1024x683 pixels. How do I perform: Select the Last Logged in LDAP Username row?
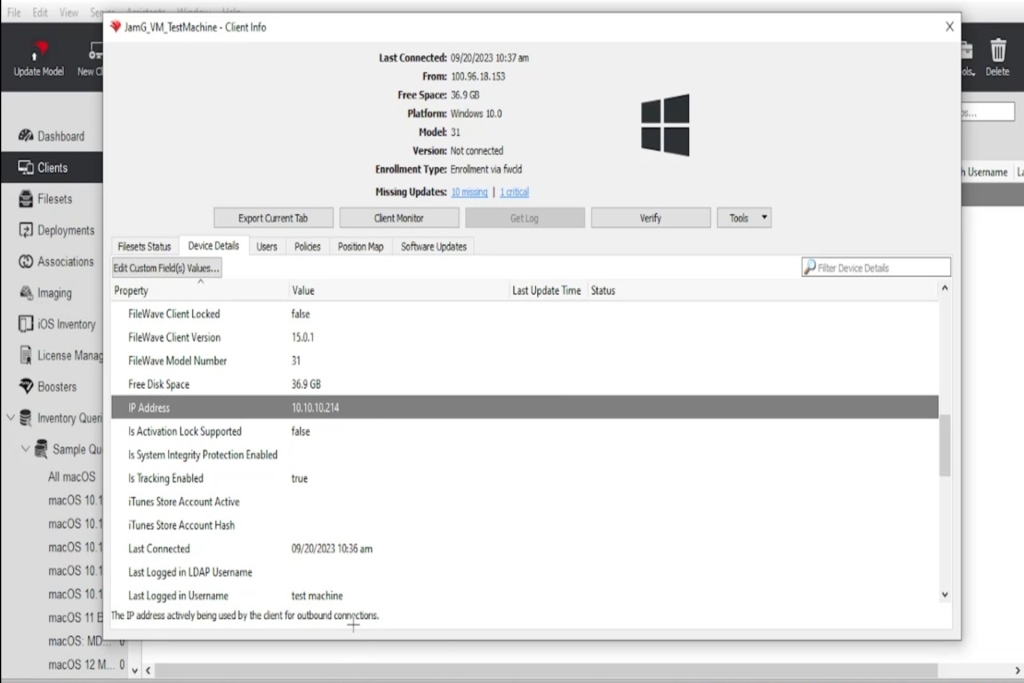coord(524,573)
